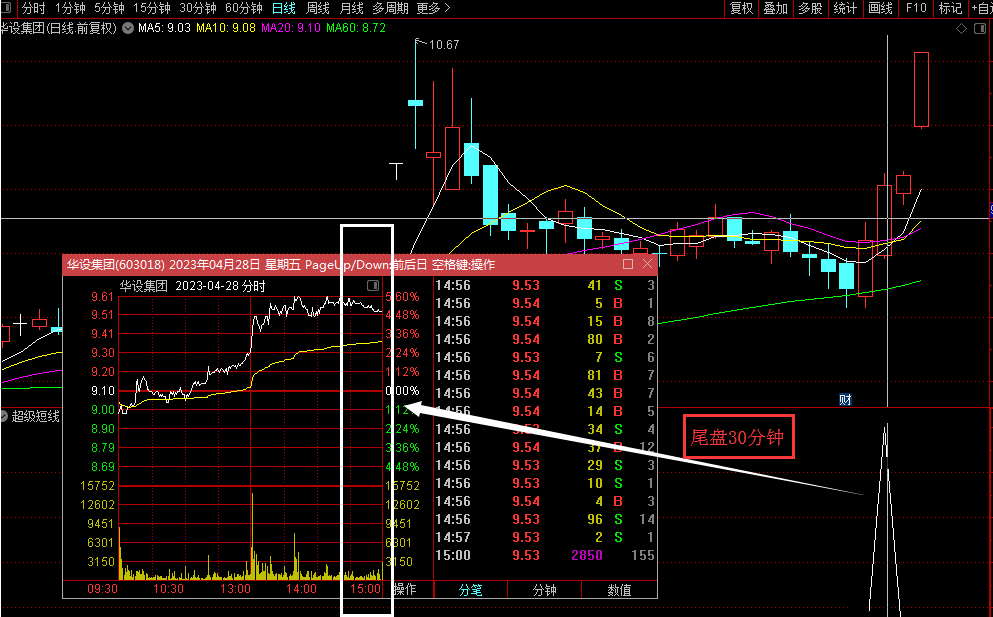Switch to the 分笔 tab

[470, 590]
